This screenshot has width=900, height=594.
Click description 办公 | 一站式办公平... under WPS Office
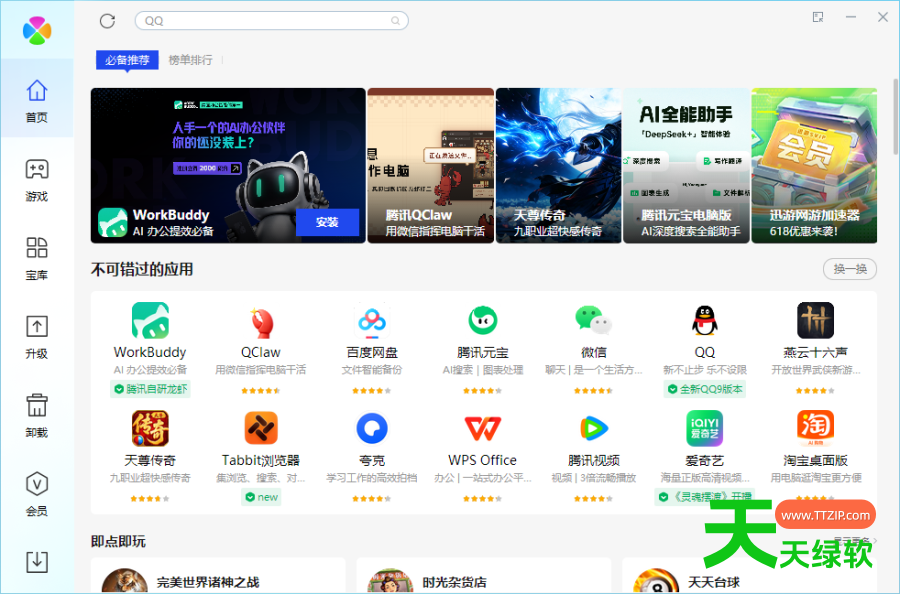[x=483, y=478]
